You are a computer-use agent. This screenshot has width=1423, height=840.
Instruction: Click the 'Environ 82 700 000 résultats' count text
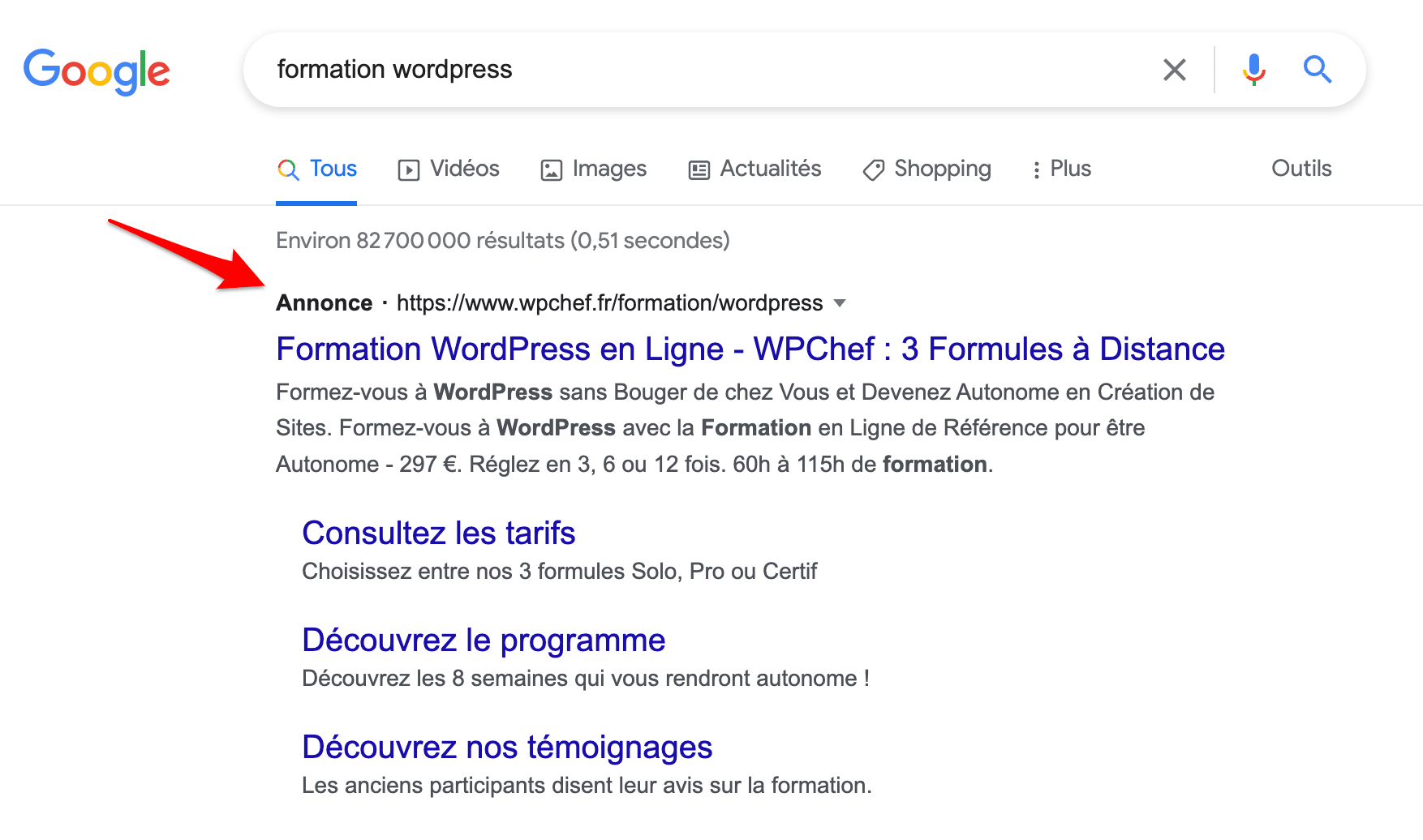(503, 241)
